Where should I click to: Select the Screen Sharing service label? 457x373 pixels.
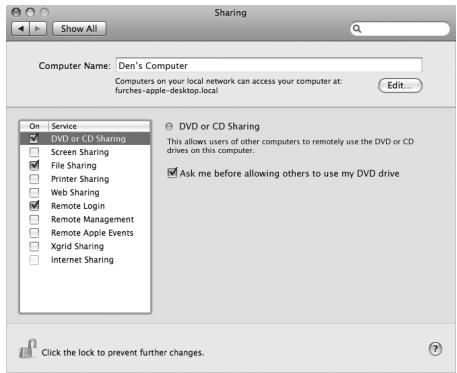(x=80, y=152)
